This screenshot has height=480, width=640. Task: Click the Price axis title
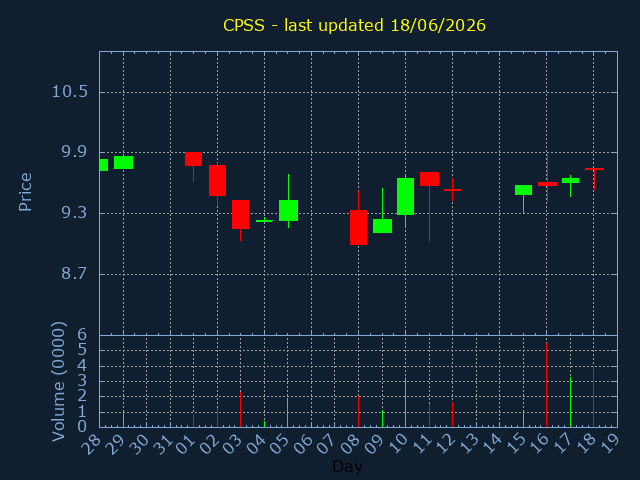25,192
